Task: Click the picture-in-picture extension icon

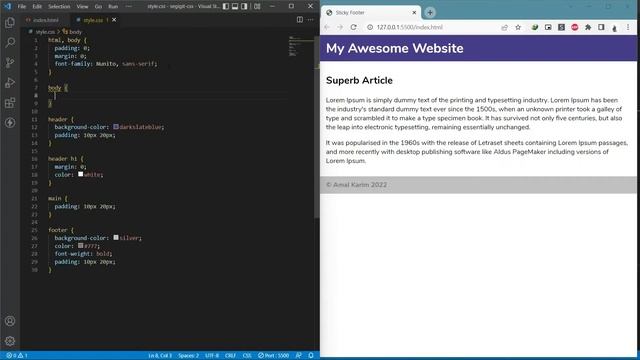Action: (548, 27)
